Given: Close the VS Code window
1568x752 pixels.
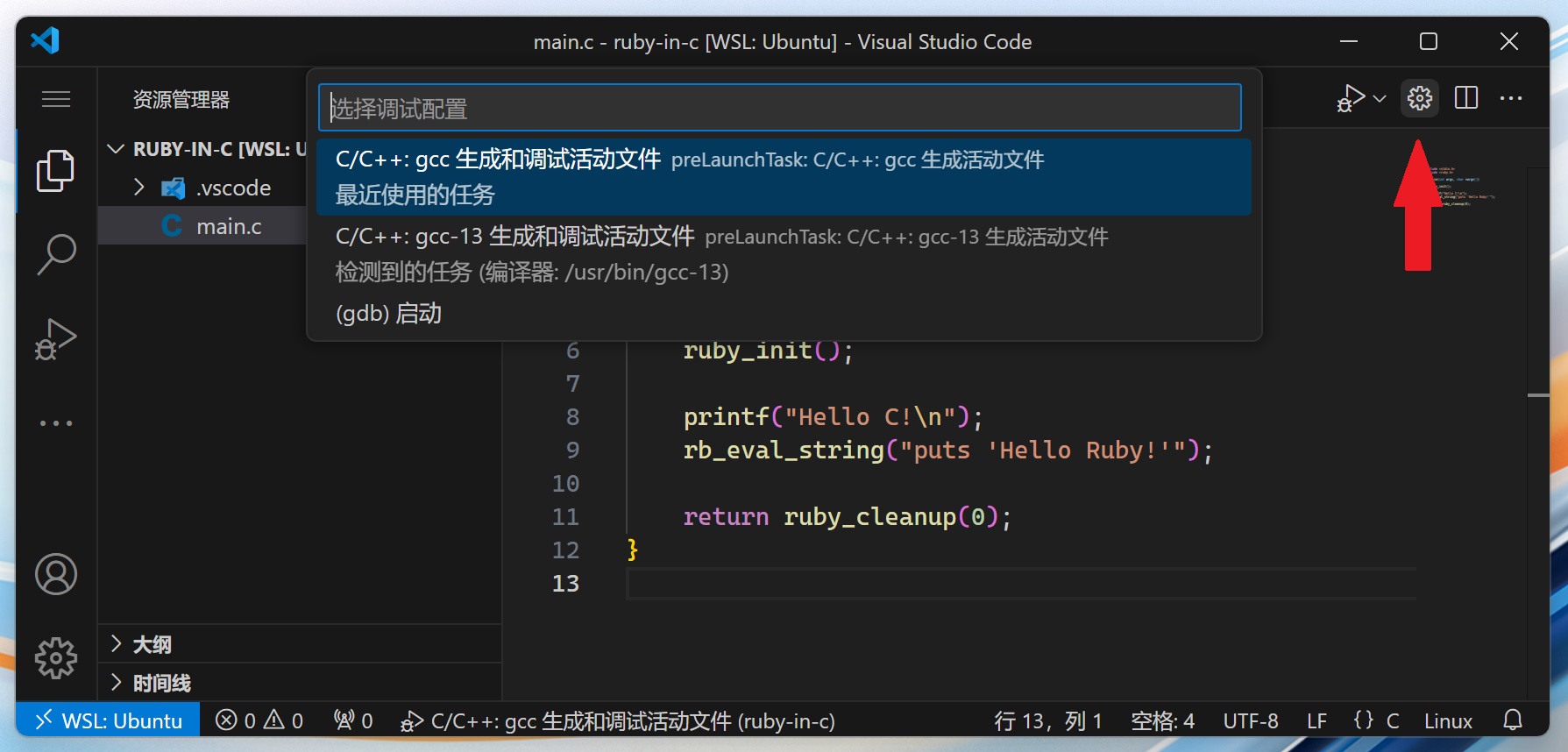Looking at the screenshot, I should click(1509, 41).
